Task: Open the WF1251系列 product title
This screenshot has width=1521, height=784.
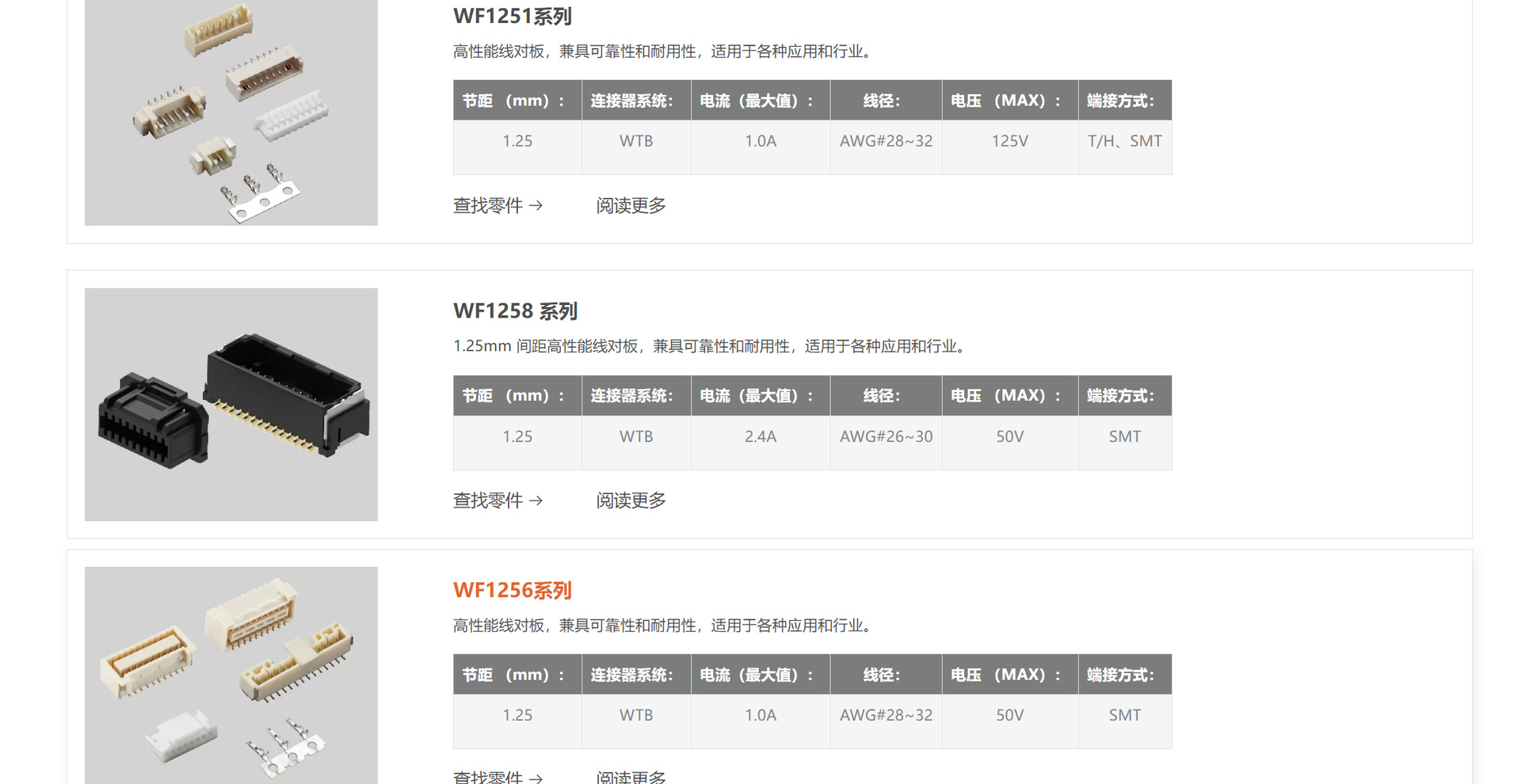Action: [513, 16]
